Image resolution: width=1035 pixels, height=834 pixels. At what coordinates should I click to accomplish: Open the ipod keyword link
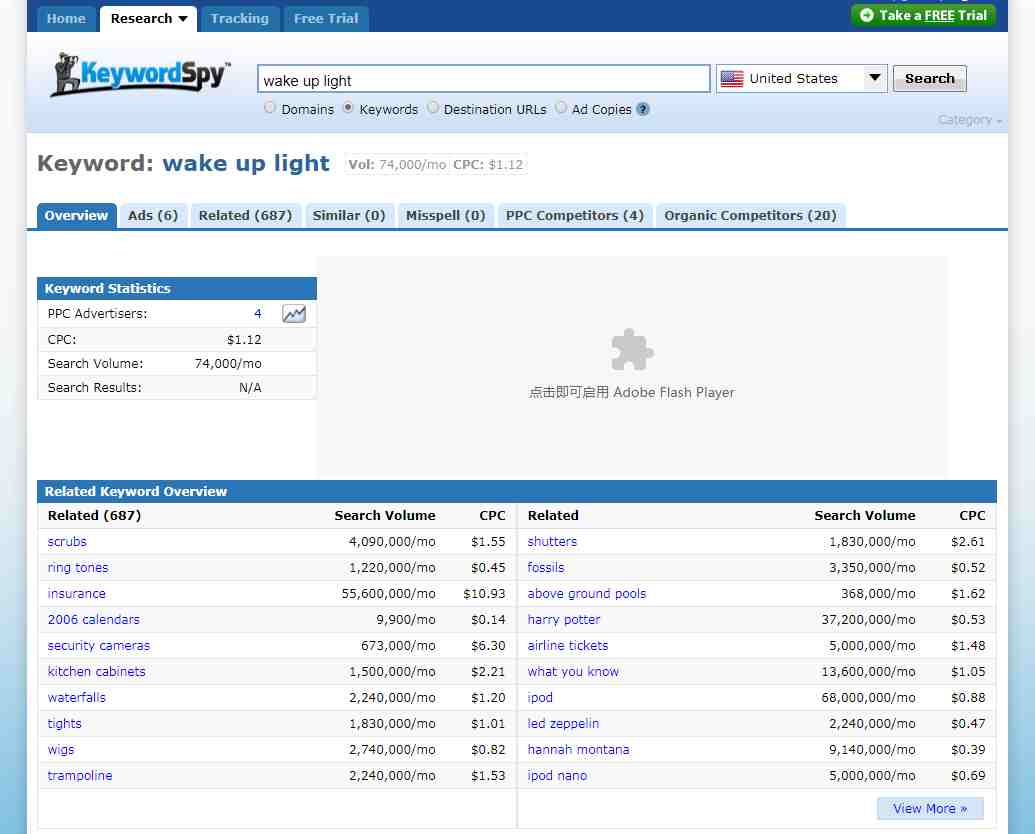point(540,697)
